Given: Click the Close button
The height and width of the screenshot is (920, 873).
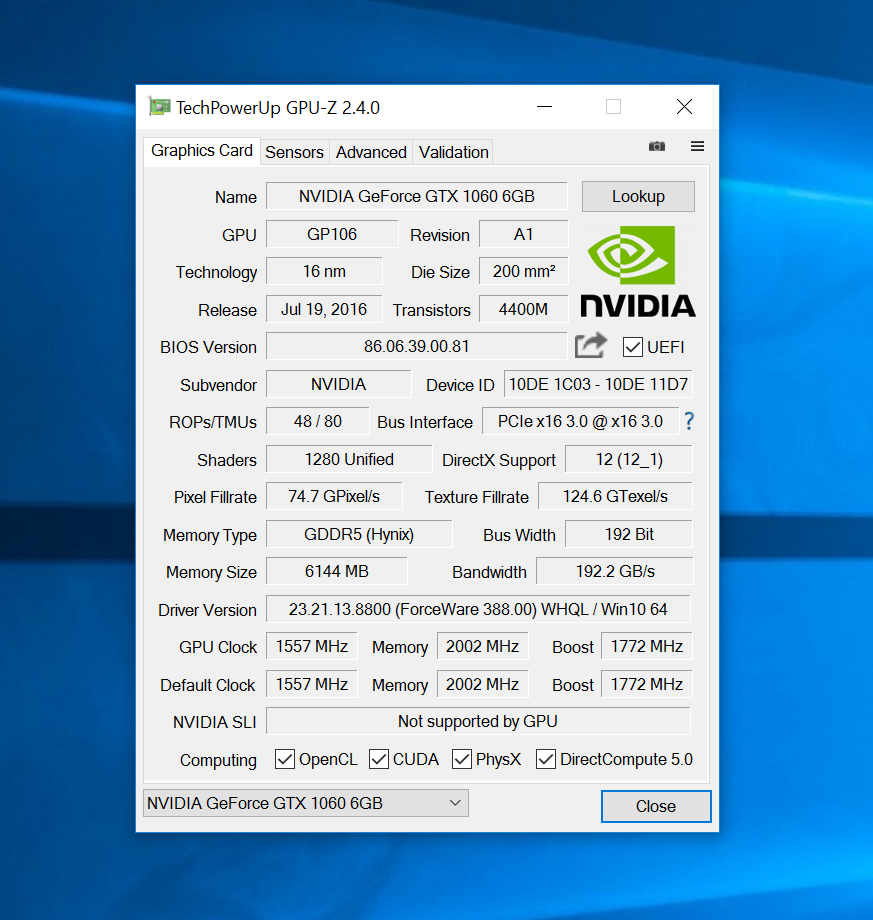Looking at the screenshot, I should [x=656, y=806].
